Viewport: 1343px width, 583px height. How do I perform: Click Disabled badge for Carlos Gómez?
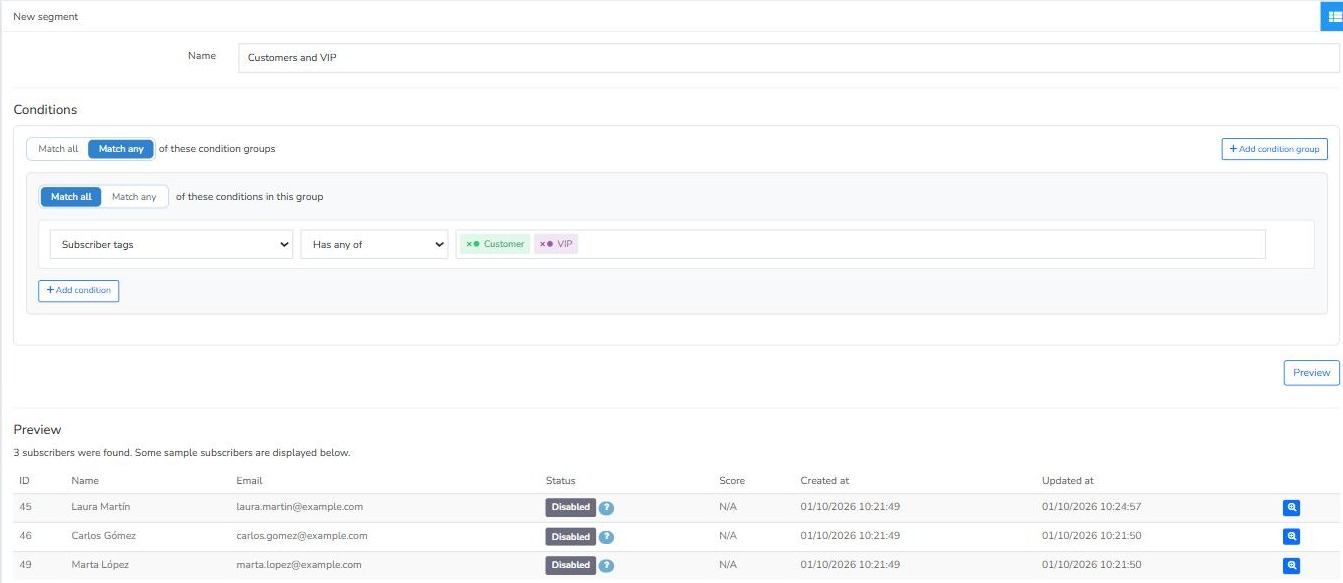pos(570,537)
